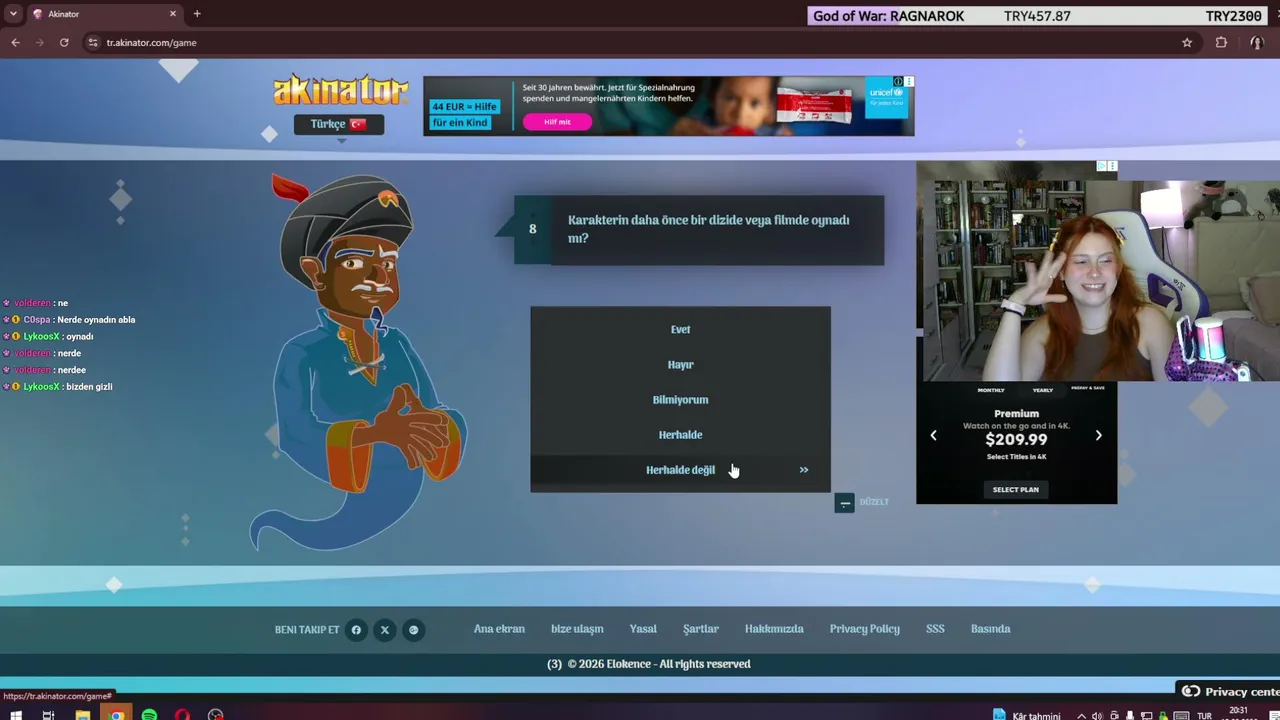
Task: Follow Akinator on Facebook
Action: point(356,630)
